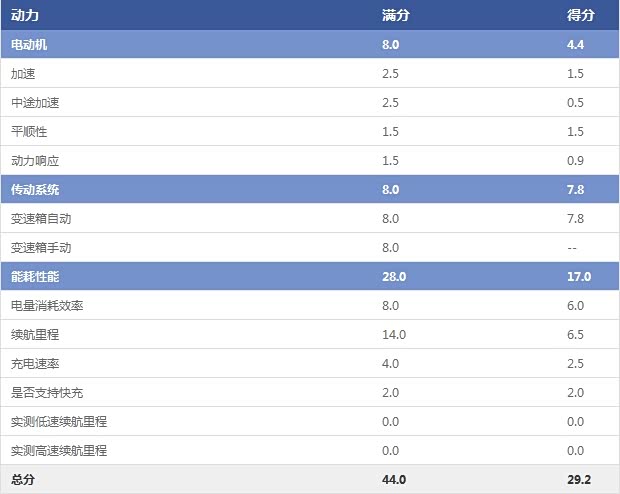Screen dimensions: 620x494
Task: Click the 动力 column header
Action: click(24, 16)
